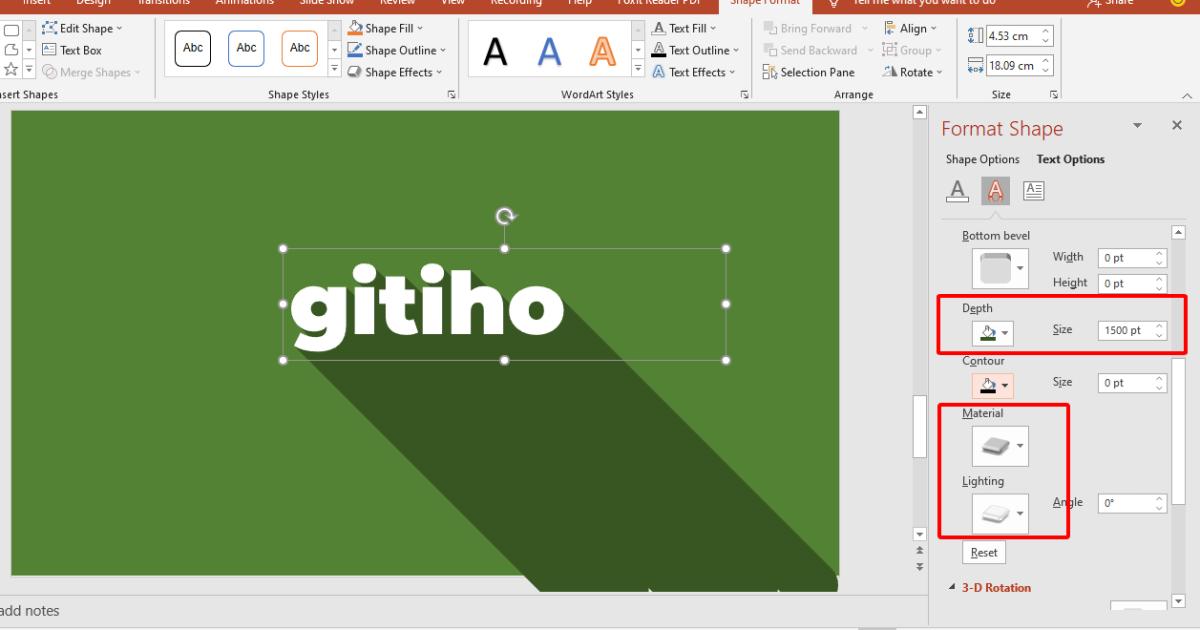The image size is (1200, 630).
Task: Share the presentation
Action: pyautogui.click(x=1110, y=3)
